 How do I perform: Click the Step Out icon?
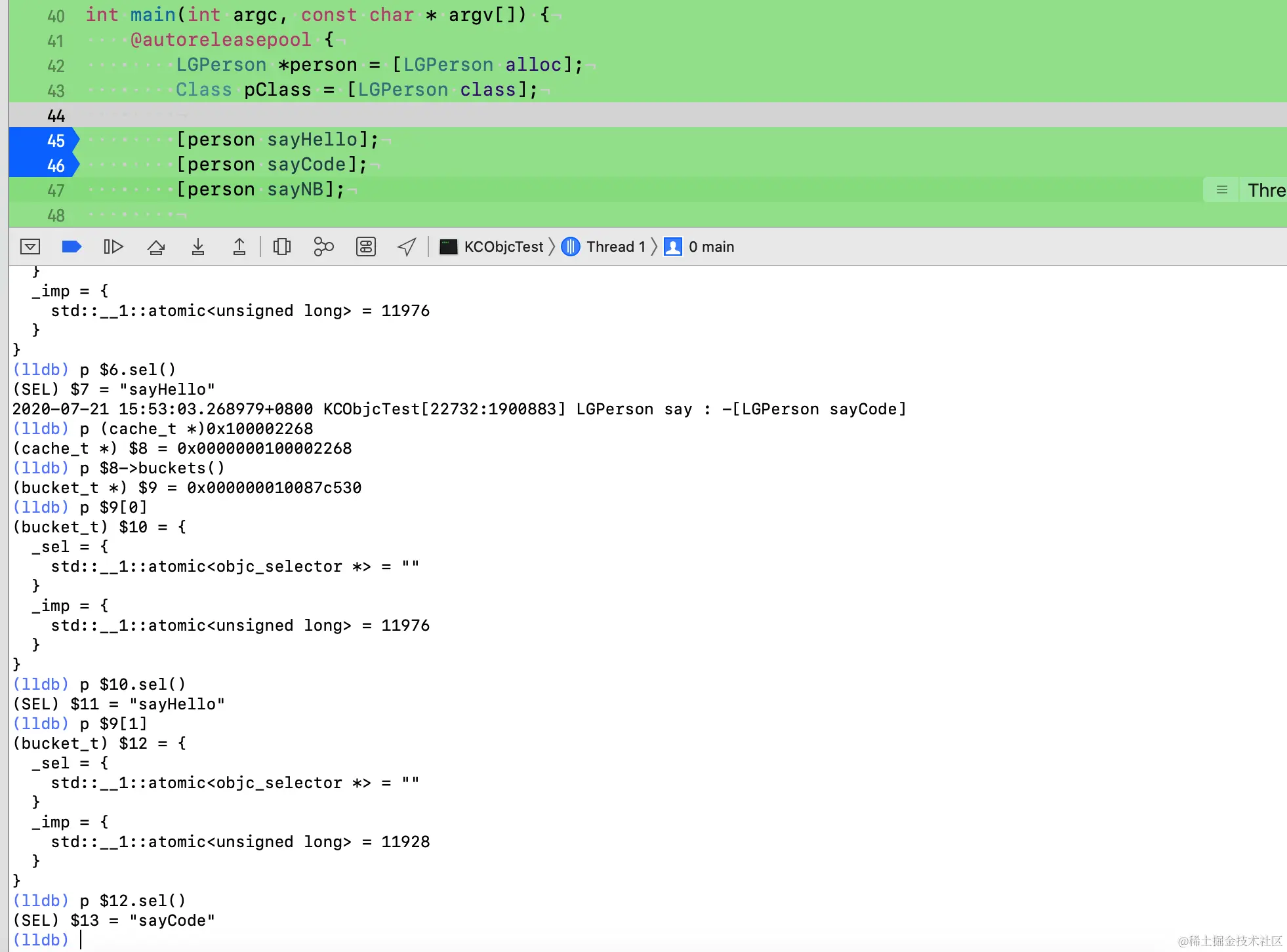click(239, 247)
